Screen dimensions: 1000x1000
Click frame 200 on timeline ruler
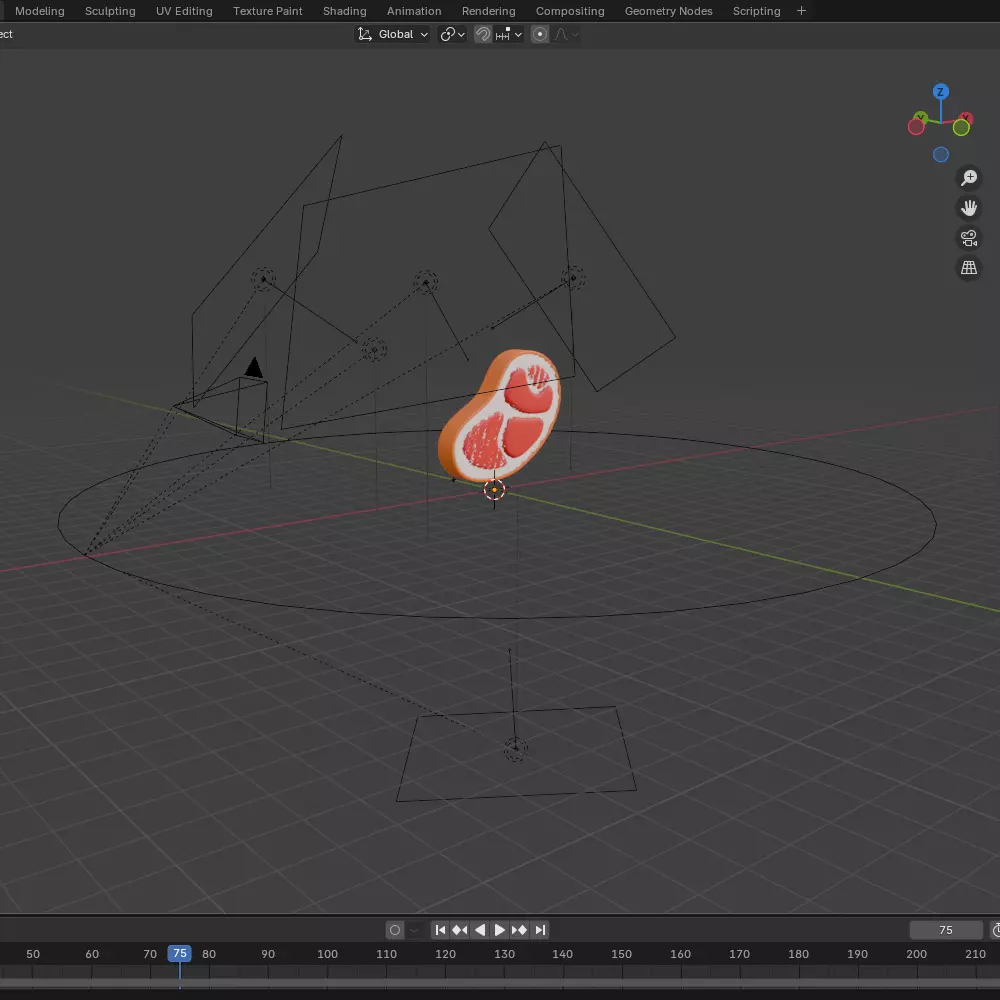(x=916, y=954)
